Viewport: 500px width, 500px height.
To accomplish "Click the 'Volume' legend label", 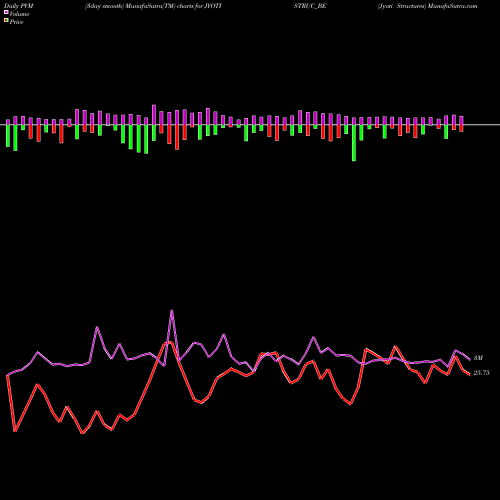I will [x=19, y=14].
